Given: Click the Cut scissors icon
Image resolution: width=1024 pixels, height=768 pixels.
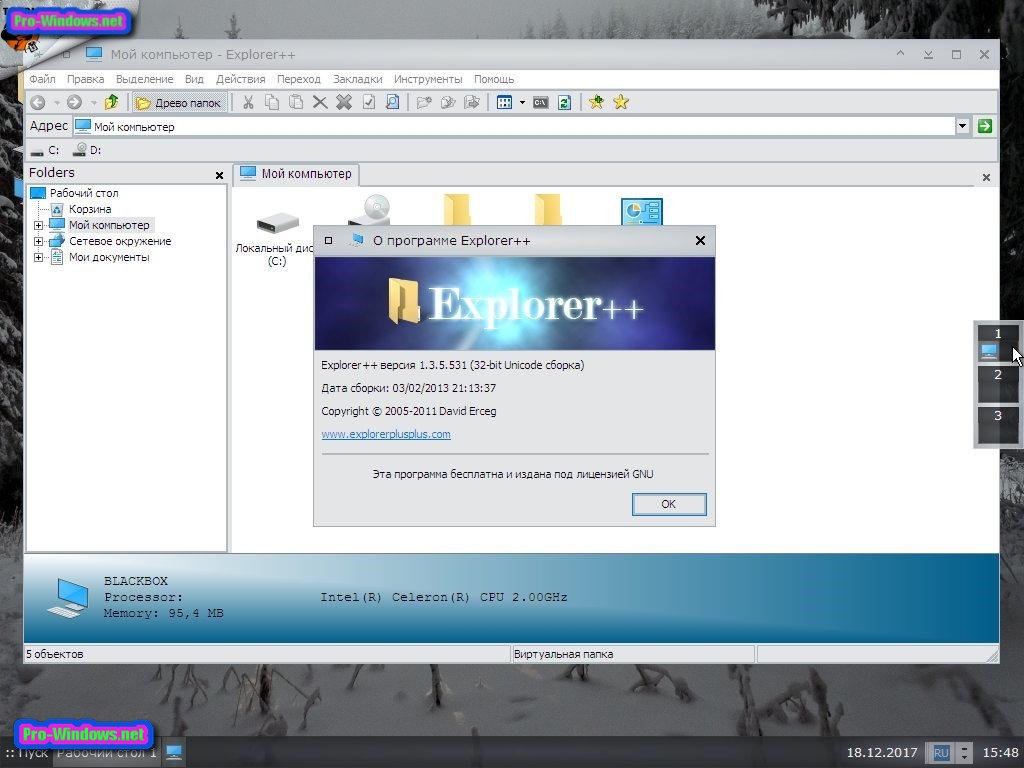Looking at the screenshot, I should 248,103.
